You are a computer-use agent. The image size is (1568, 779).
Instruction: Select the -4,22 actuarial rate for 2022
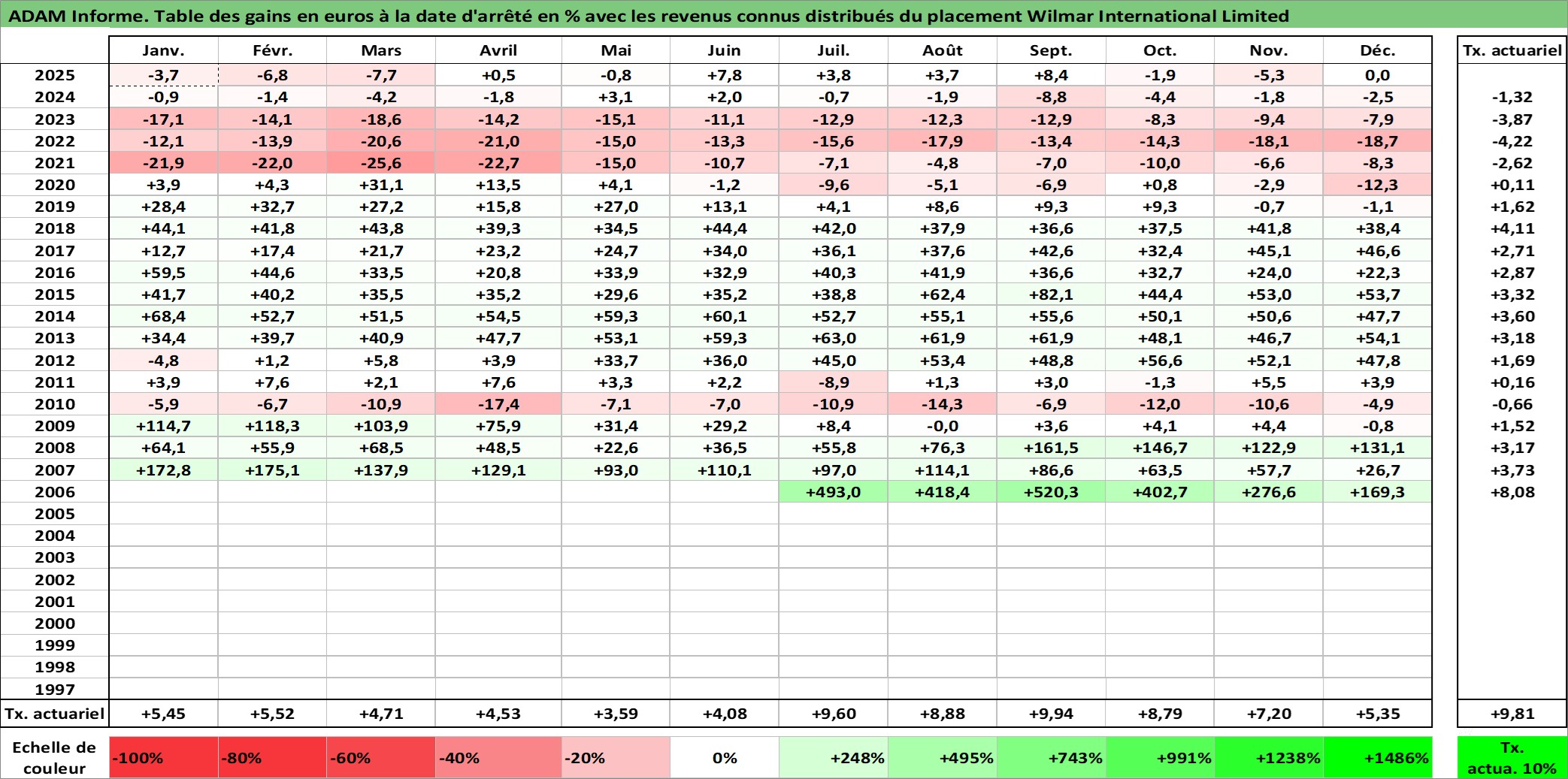1512,141
